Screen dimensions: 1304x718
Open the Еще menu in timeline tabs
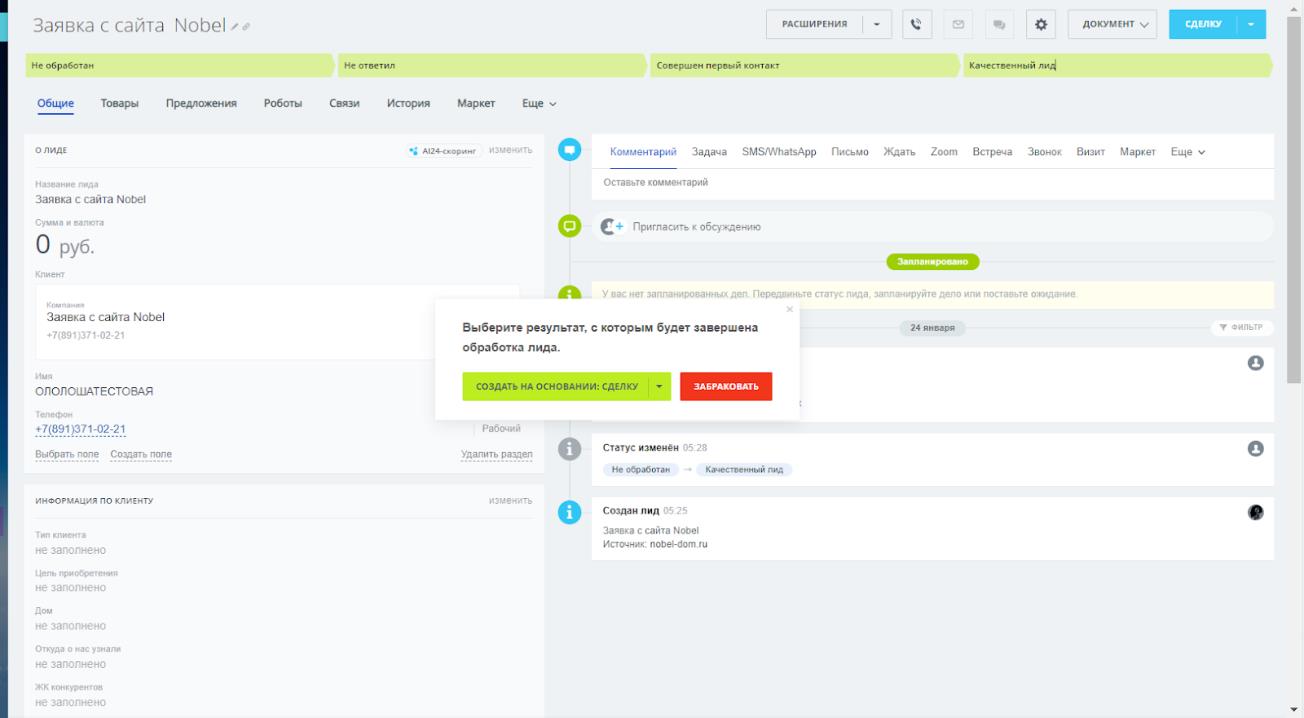click(1188, 151)
